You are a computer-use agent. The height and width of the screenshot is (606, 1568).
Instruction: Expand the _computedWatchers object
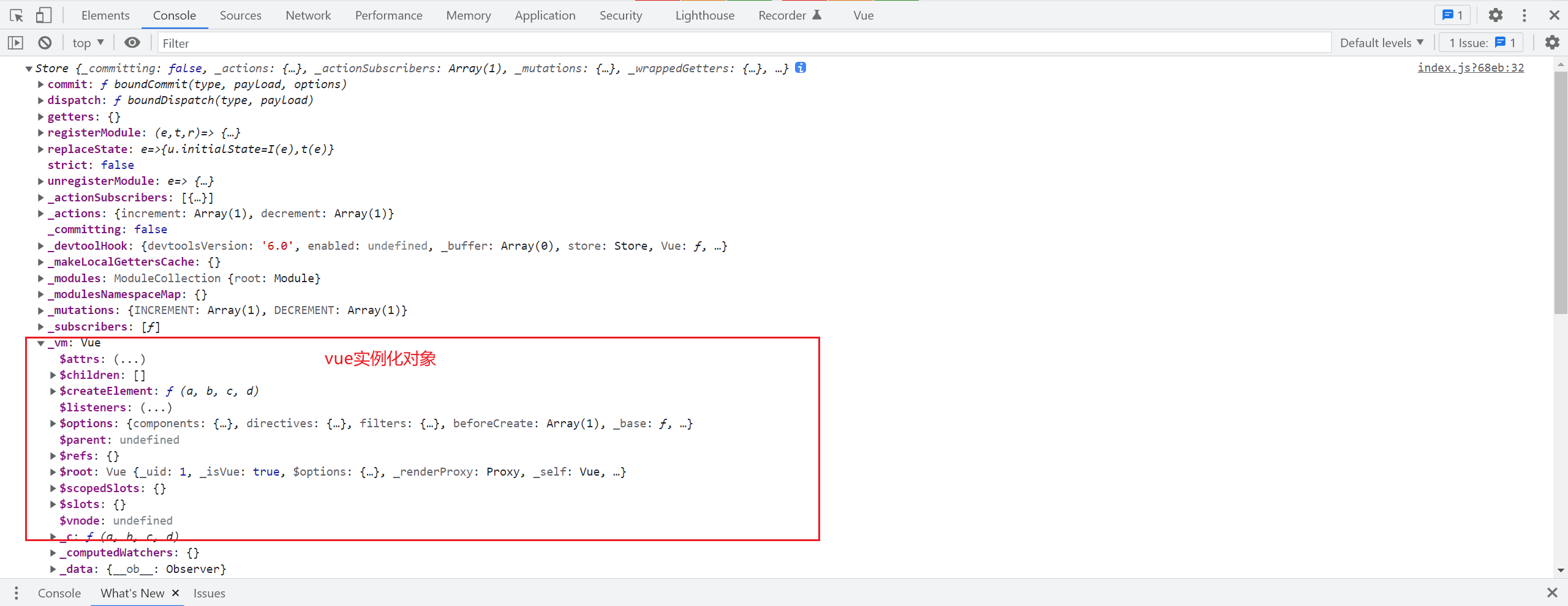coord(53,553)
